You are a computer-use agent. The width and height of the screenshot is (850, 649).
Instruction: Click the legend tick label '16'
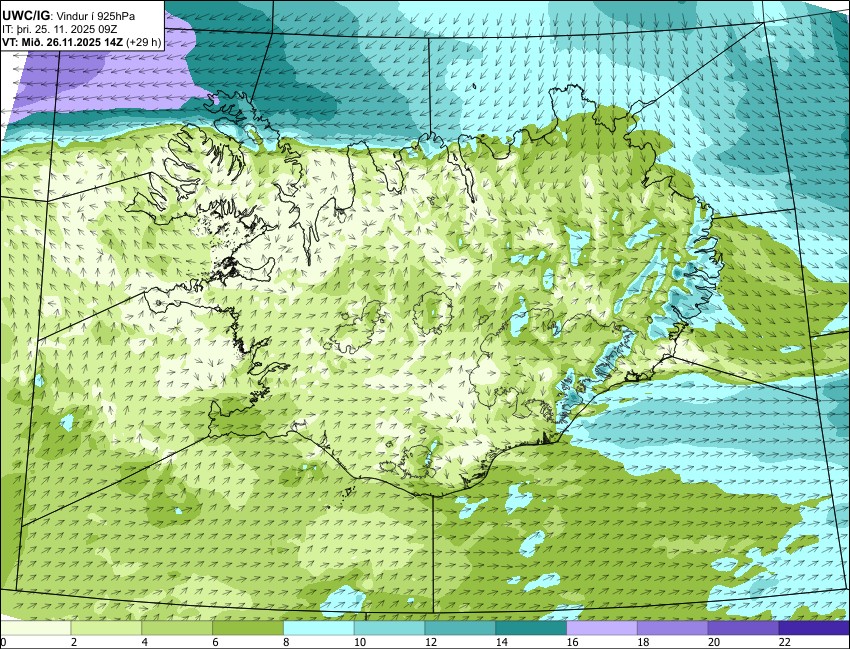[572, 642]
